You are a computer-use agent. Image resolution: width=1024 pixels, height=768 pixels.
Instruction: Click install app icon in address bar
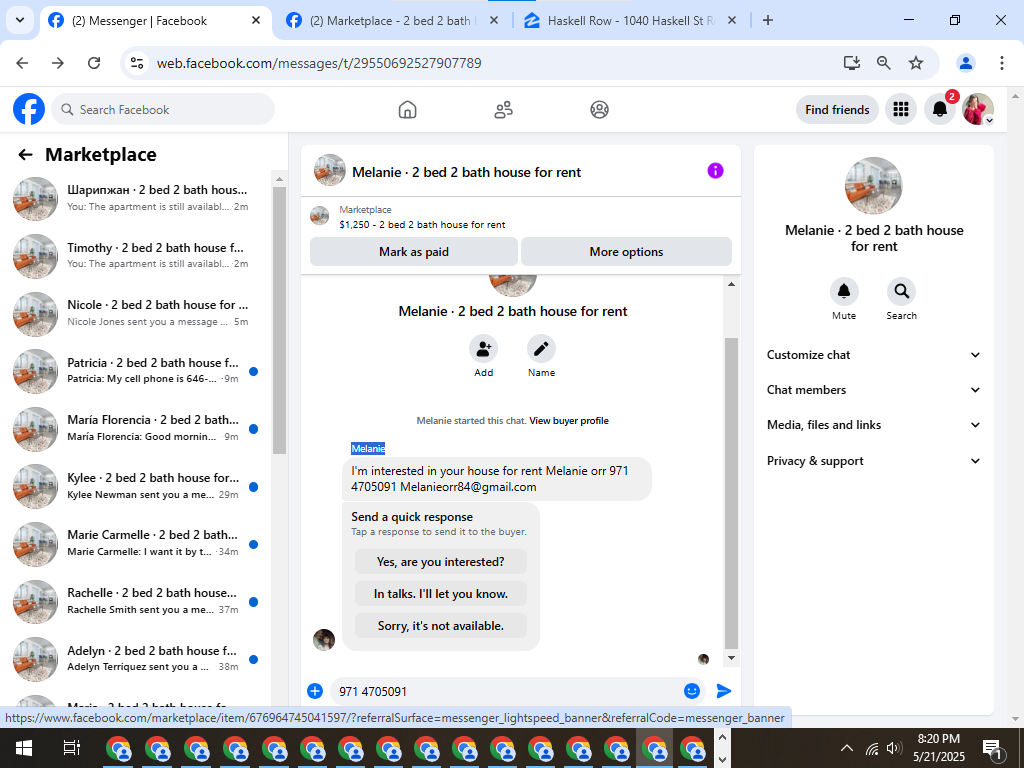tap(852, 63)
